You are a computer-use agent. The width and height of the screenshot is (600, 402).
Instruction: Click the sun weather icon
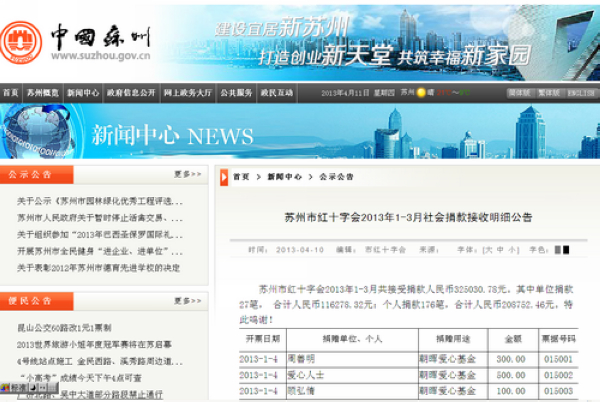point(420,93)
